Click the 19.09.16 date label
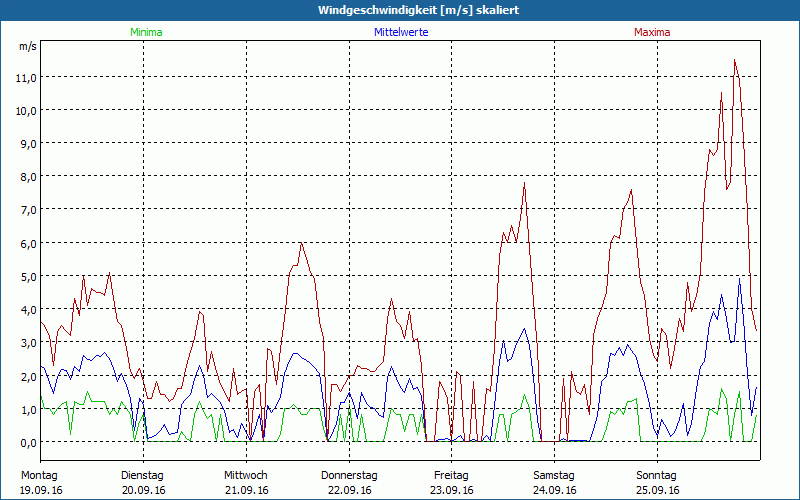The width and height of the screenshot is (800, 500). pyautogui.click(x=41, y=490)
